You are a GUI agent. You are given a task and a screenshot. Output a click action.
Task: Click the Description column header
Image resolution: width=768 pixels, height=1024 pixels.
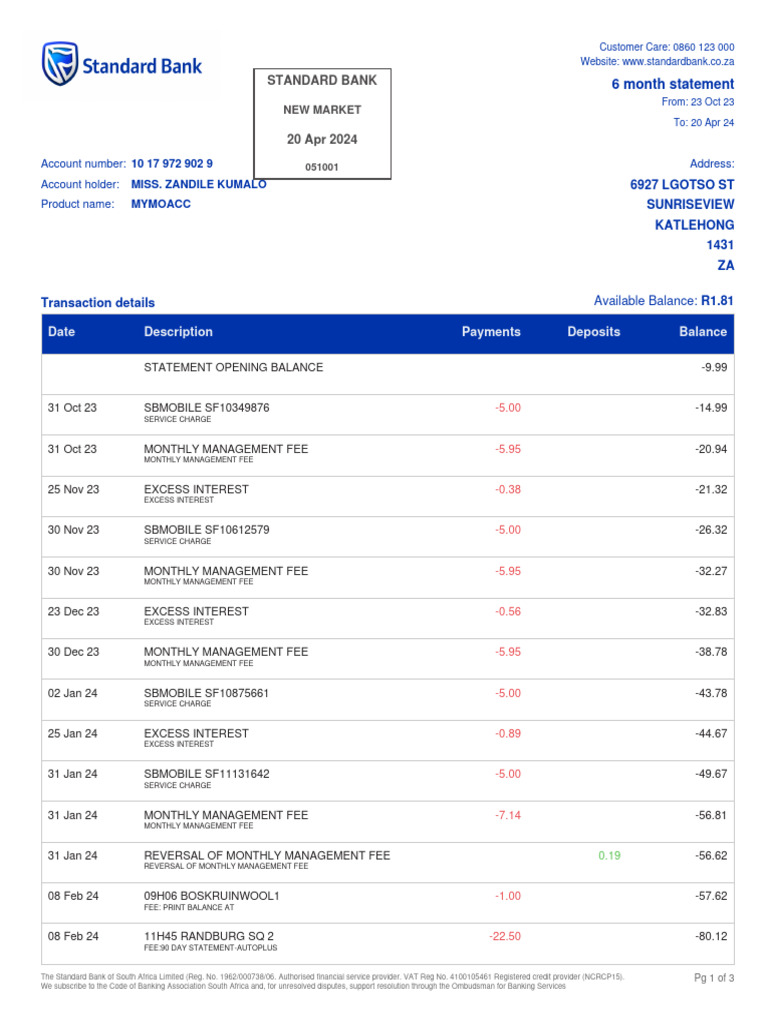(178, 332)
